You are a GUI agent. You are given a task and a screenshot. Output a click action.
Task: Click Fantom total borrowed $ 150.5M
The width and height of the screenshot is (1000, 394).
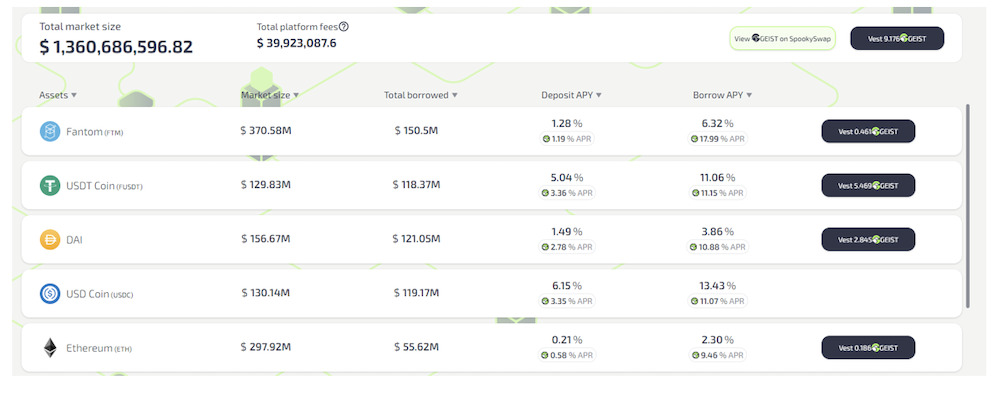pyautogui.click(x=416, y=131)
